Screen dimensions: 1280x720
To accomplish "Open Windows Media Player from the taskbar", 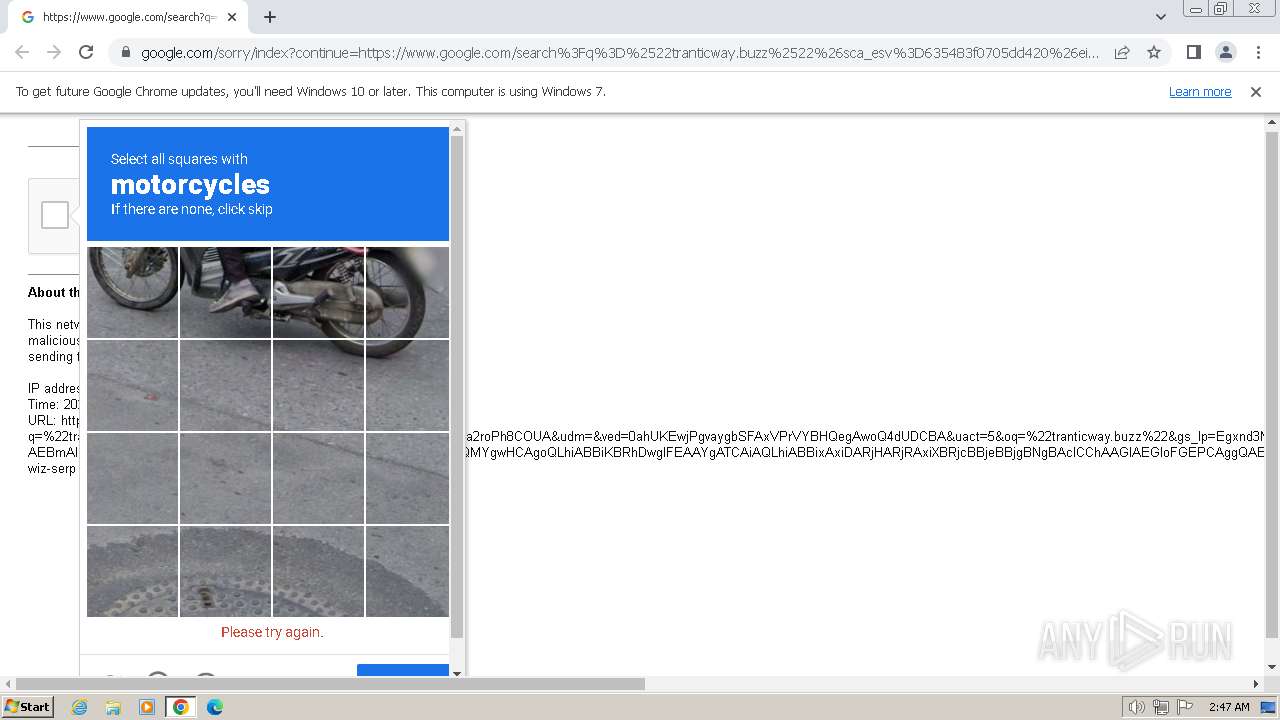I will click(147, 707).
